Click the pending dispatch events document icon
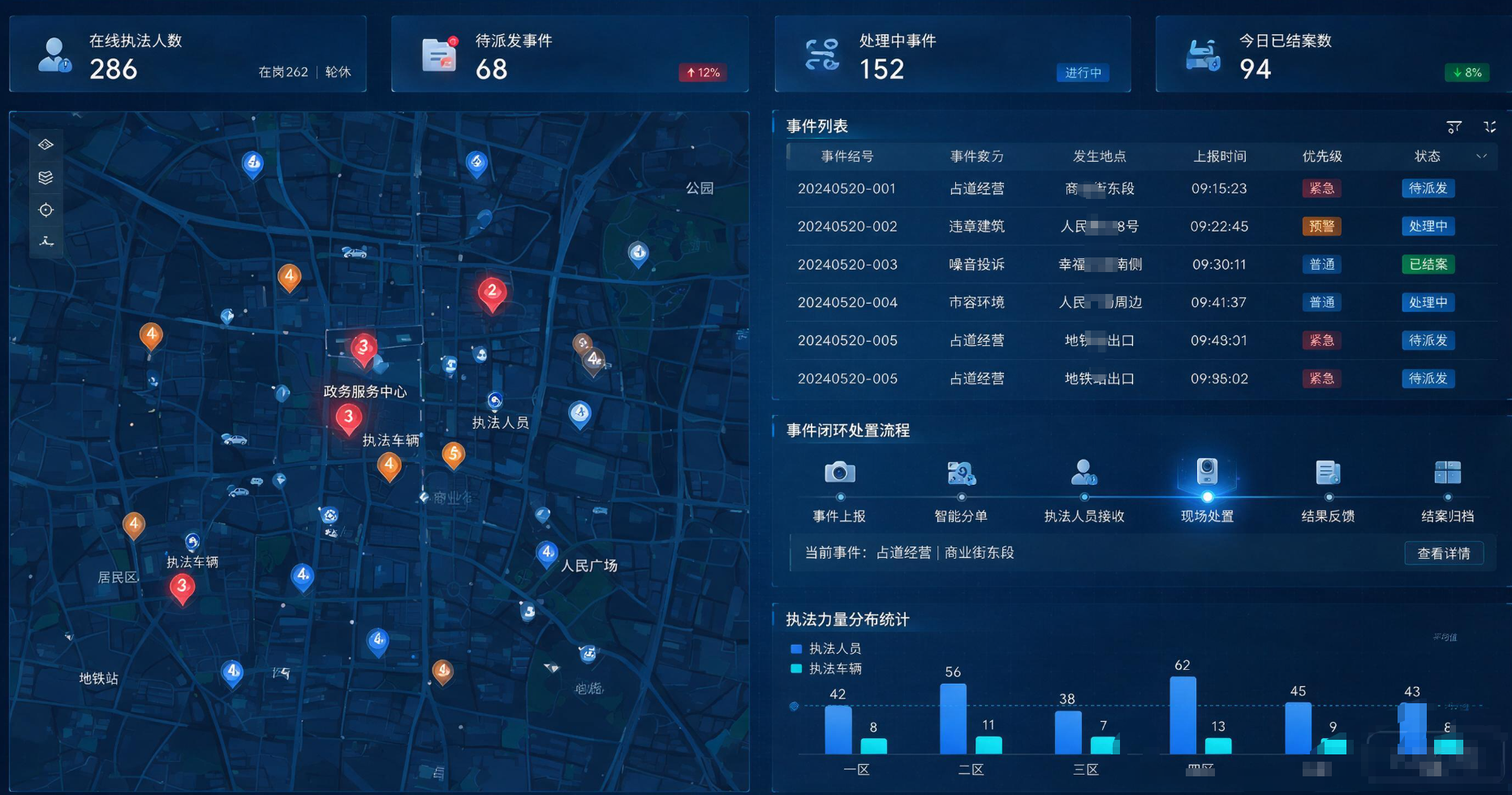Viewport: 1512px width, 795px height. coord(439,54)
